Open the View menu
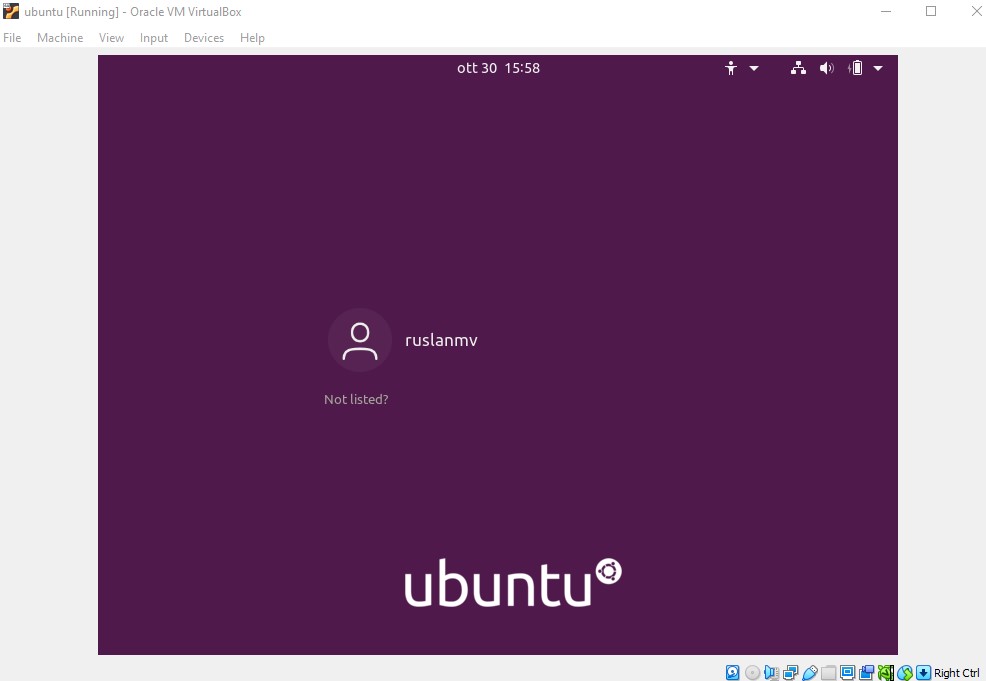The image size is (986, 681). click(x=111, y=38)
